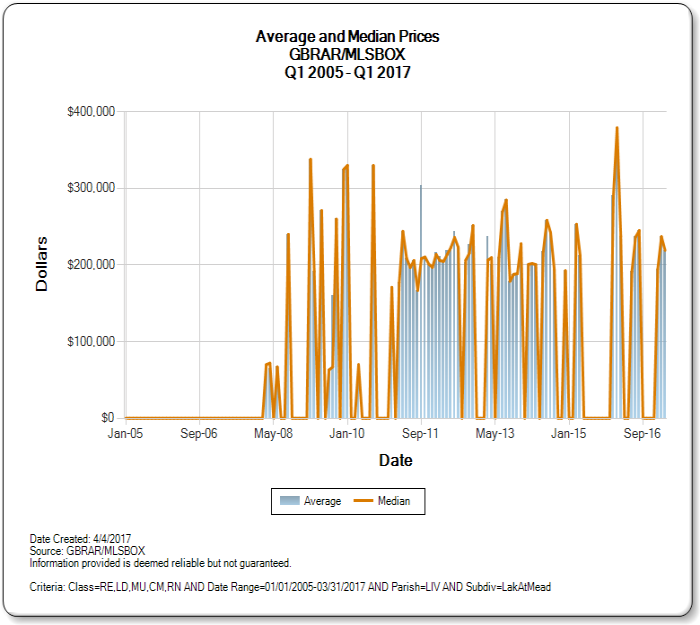Click the chart title 'Average and Median Prices'

[x=347, y=37]
